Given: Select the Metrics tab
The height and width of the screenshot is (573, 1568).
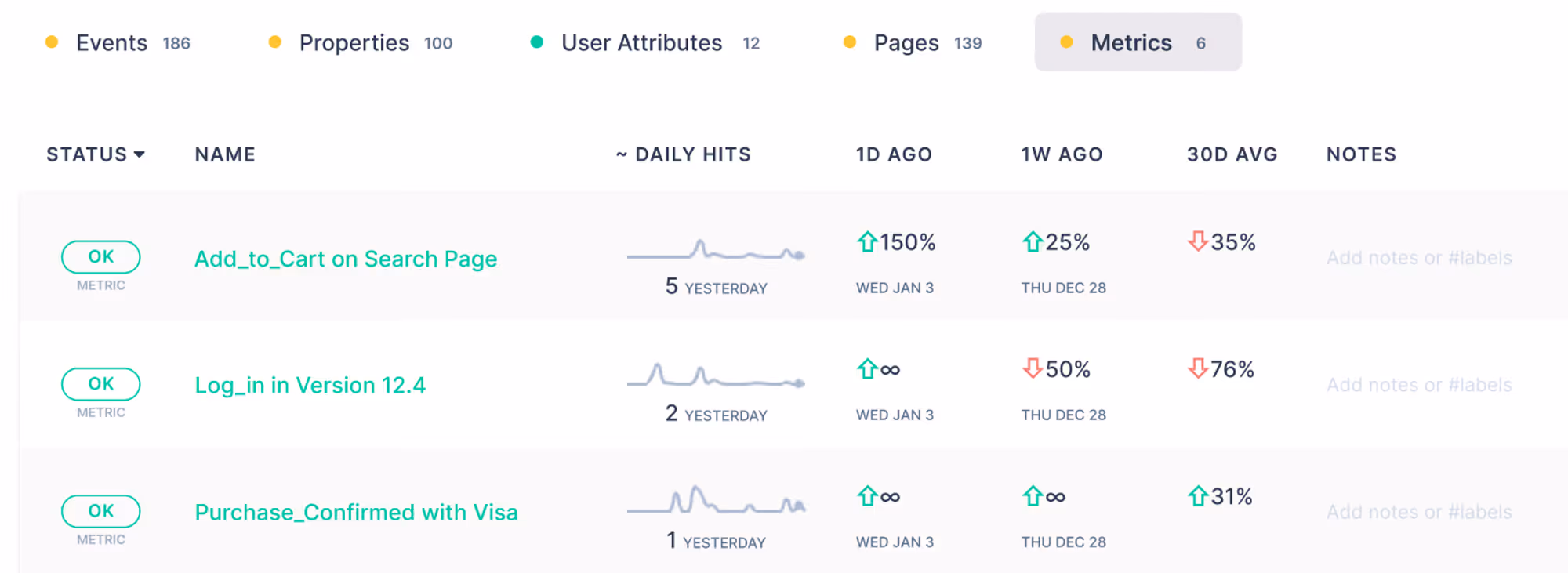Looking at the screenshot, I should coord(1138,42).
